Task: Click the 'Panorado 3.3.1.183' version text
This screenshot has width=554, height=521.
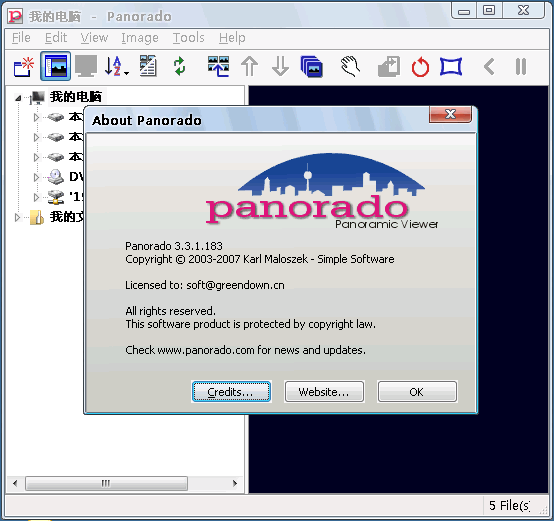Action: tap(174, 246)
